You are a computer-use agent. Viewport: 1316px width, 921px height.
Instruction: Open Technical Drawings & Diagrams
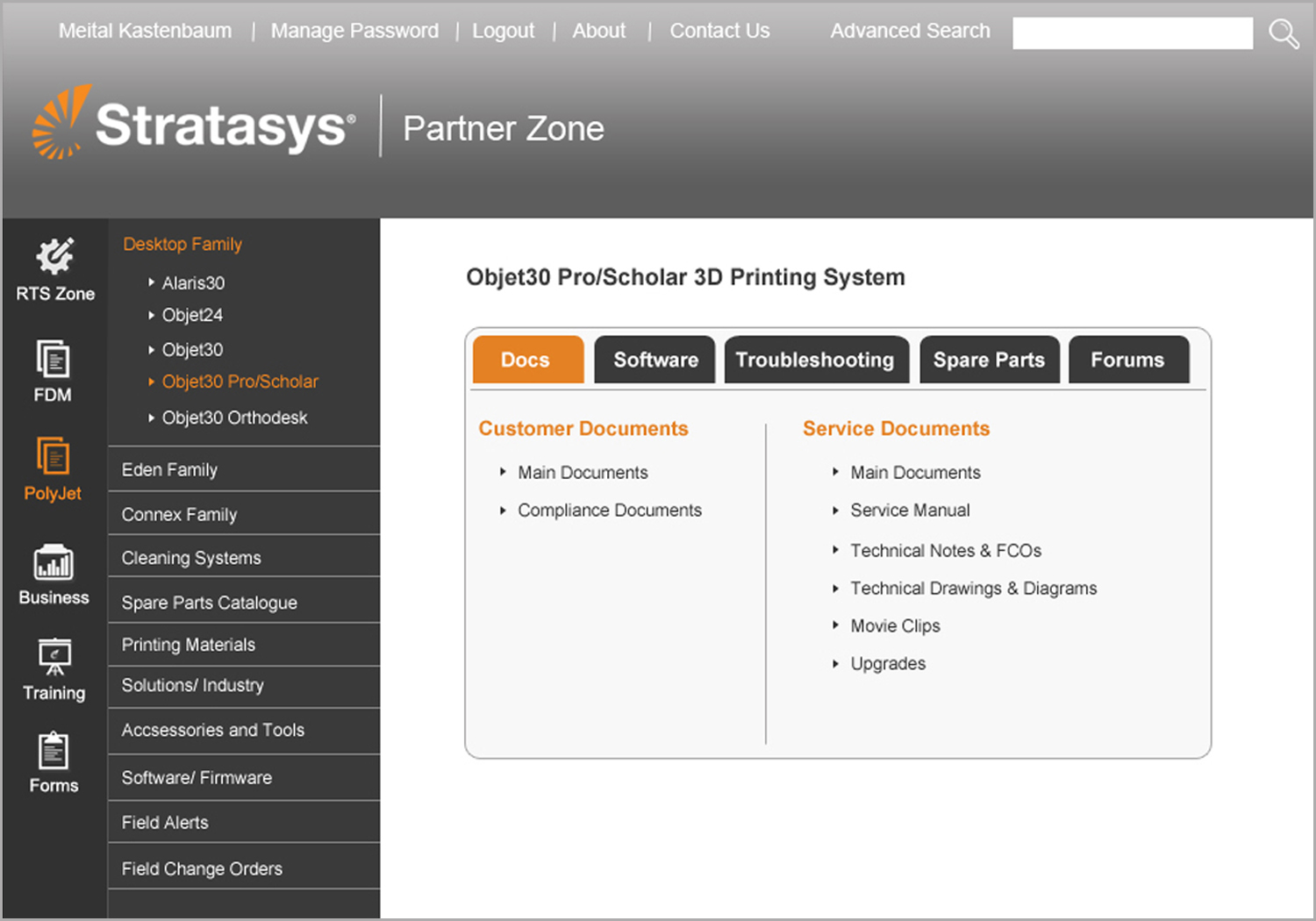click(x=973, y=589)
